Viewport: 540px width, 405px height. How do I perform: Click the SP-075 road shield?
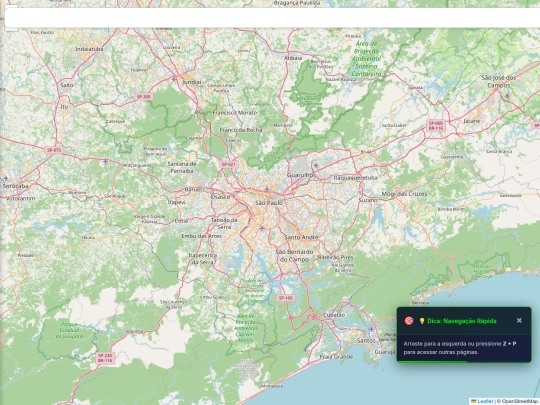click(54, 150)
